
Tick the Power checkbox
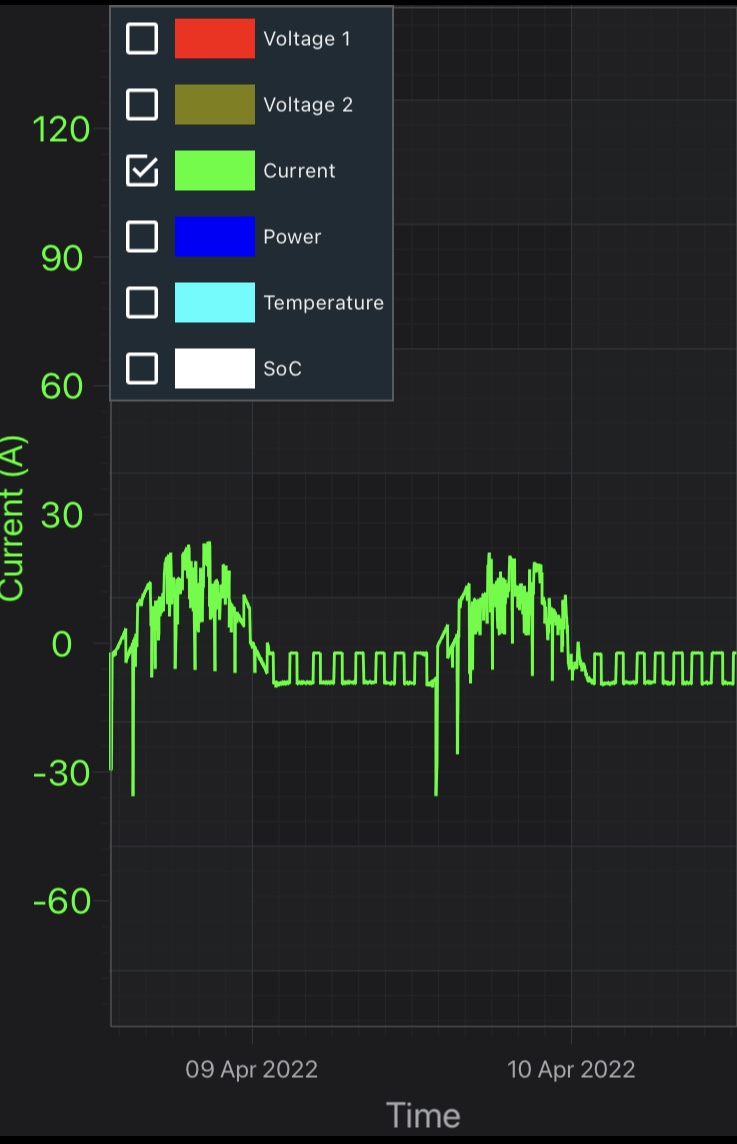point(142,236)
